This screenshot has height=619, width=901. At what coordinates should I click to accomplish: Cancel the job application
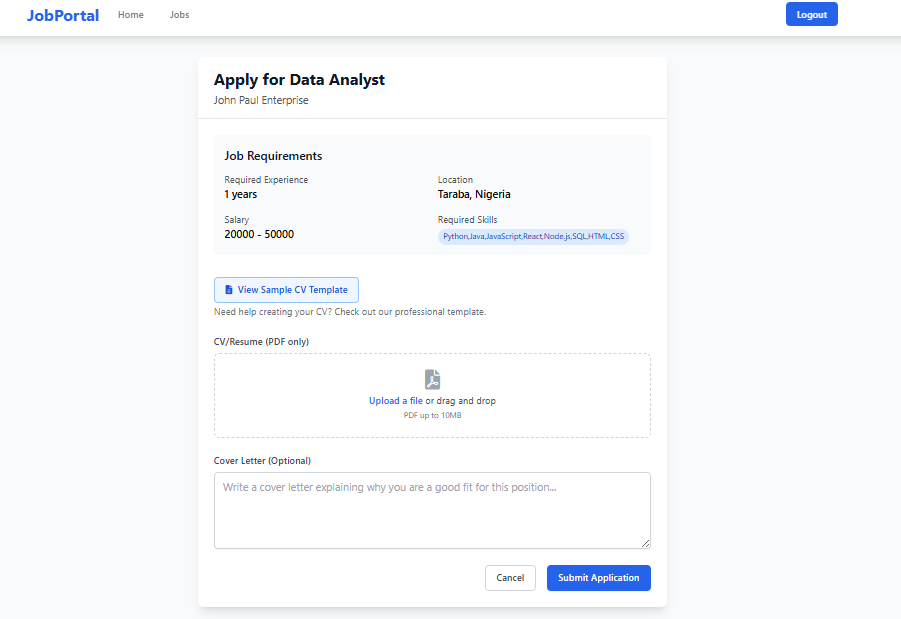510,578
